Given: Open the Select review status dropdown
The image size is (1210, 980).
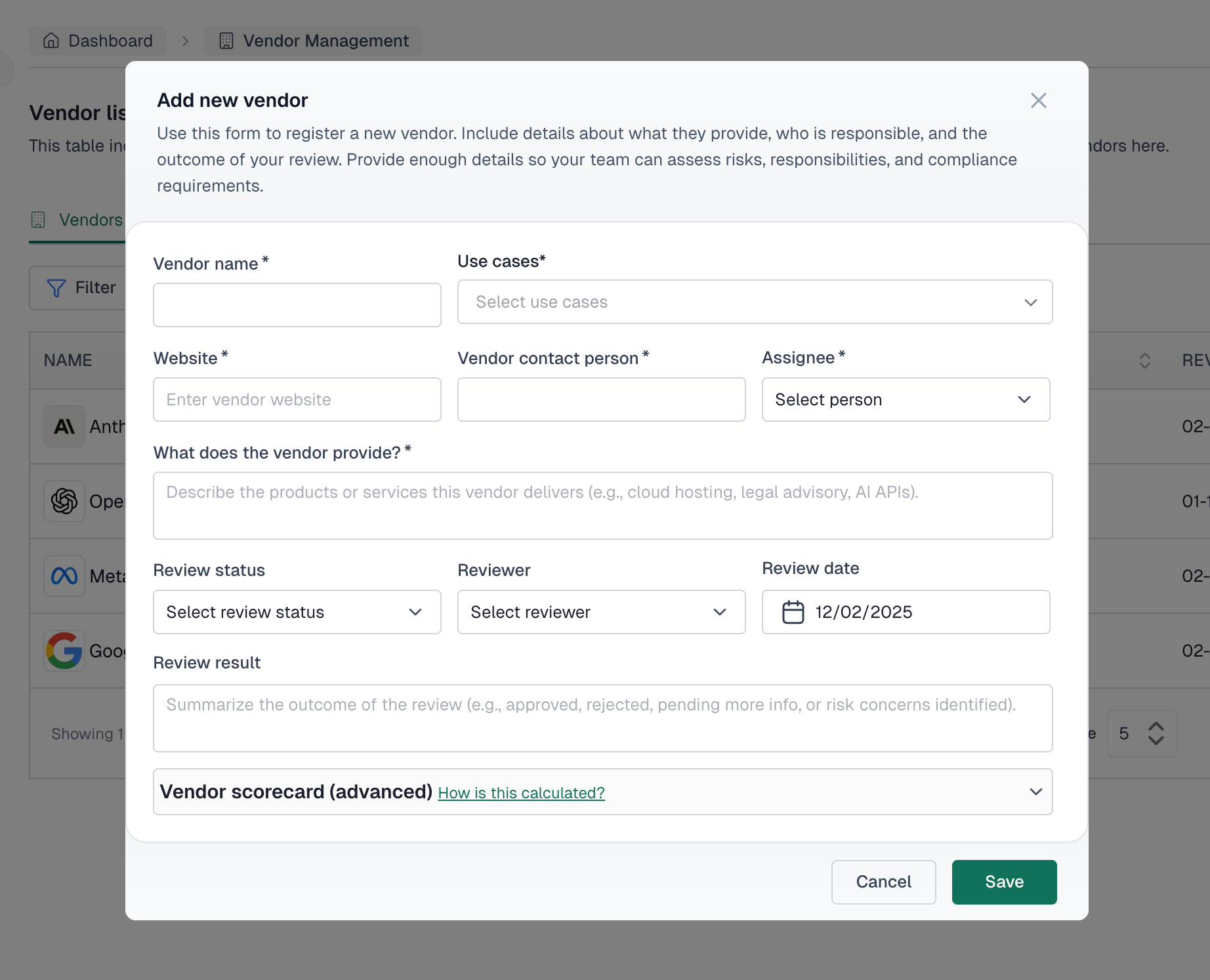Looking at the screenshot, I should (x=297, y=612).
